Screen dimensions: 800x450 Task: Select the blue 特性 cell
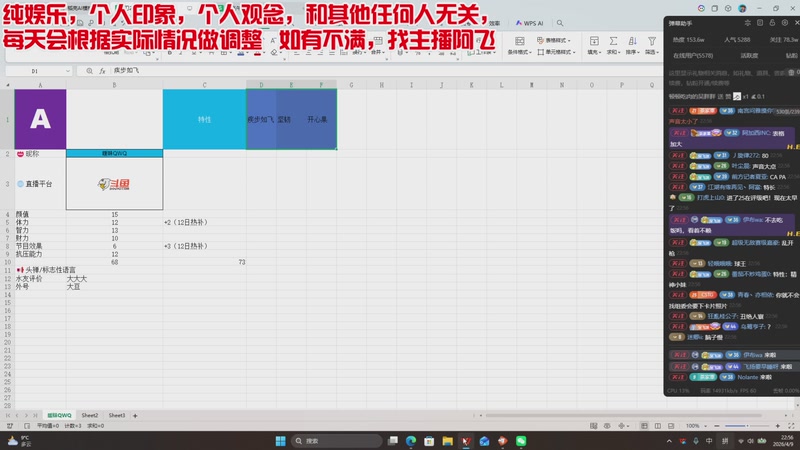tap(205, 119)
